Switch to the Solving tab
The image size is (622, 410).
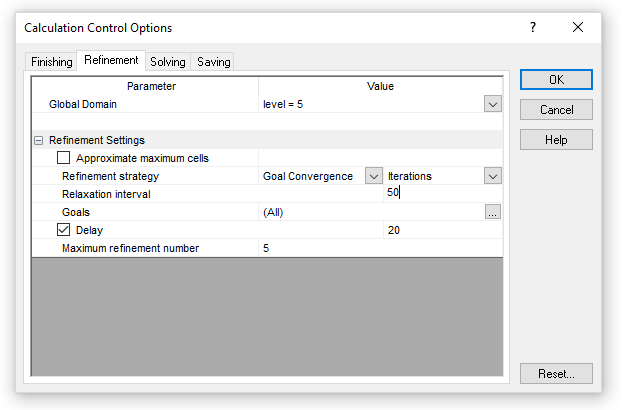click(167, 62)
